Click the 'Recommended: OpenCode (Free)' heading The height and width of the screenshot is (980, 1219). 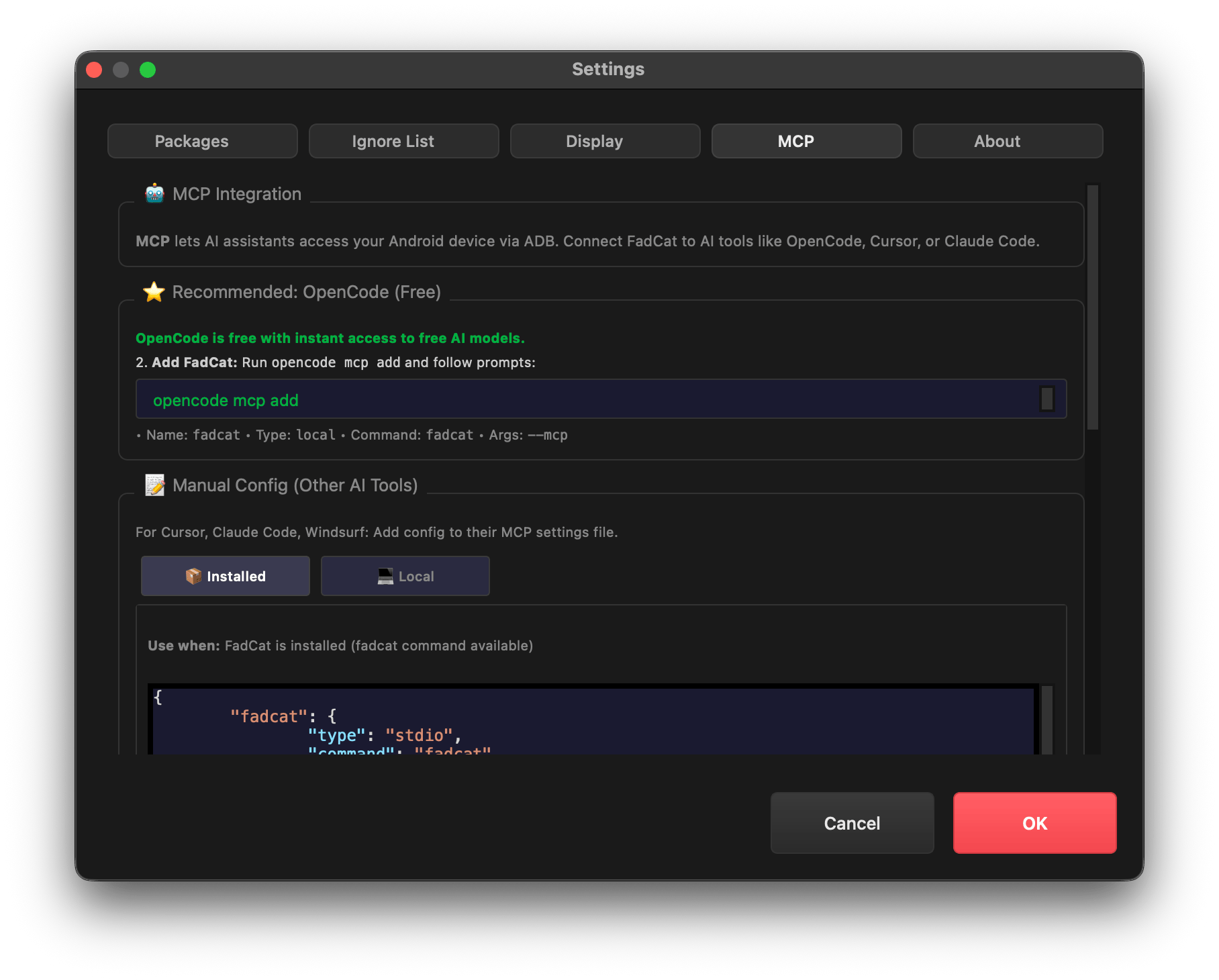coord(307,292)
